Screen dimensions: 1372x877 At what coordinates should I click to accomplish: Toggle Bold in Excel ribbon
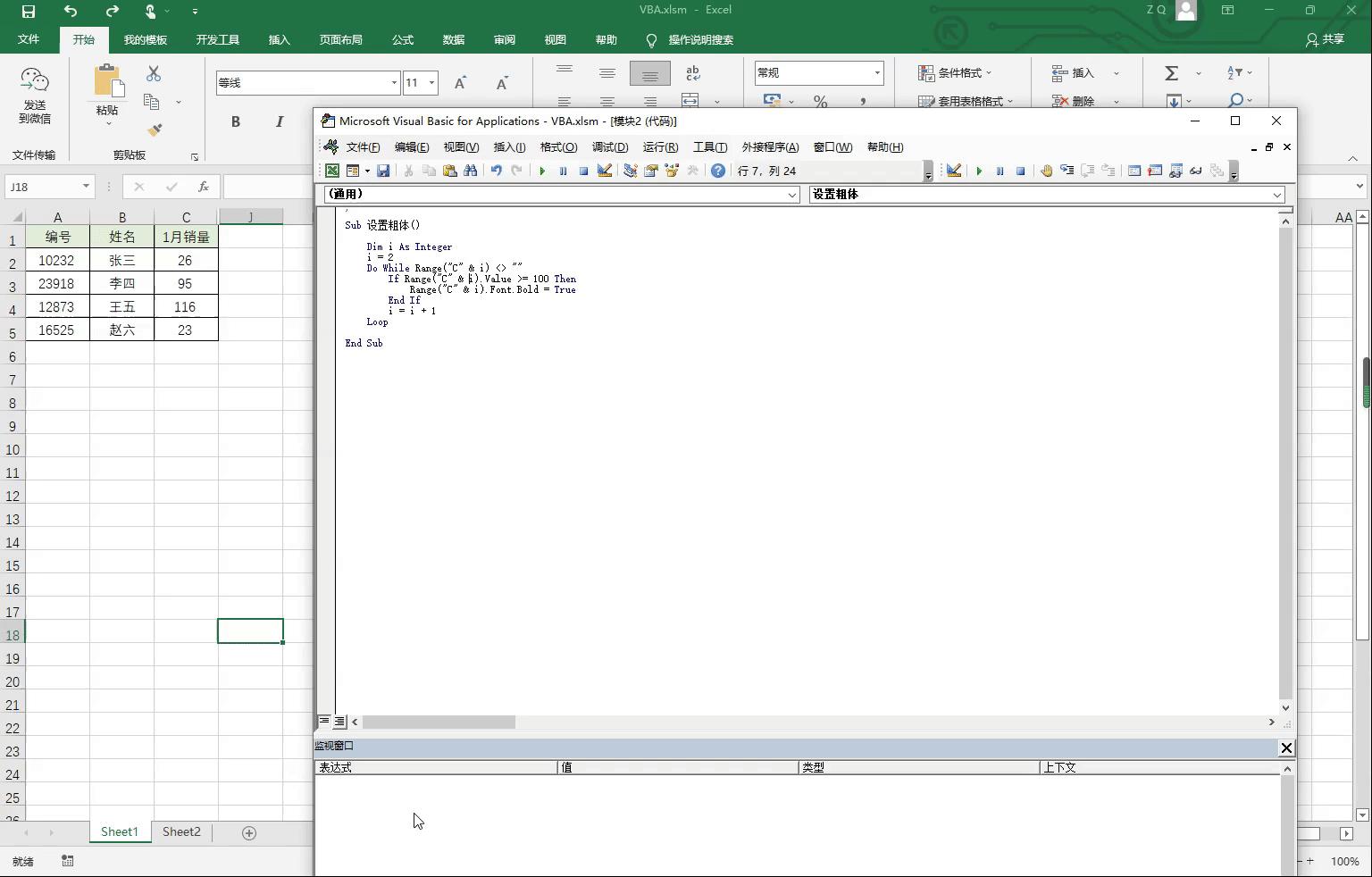236,121
